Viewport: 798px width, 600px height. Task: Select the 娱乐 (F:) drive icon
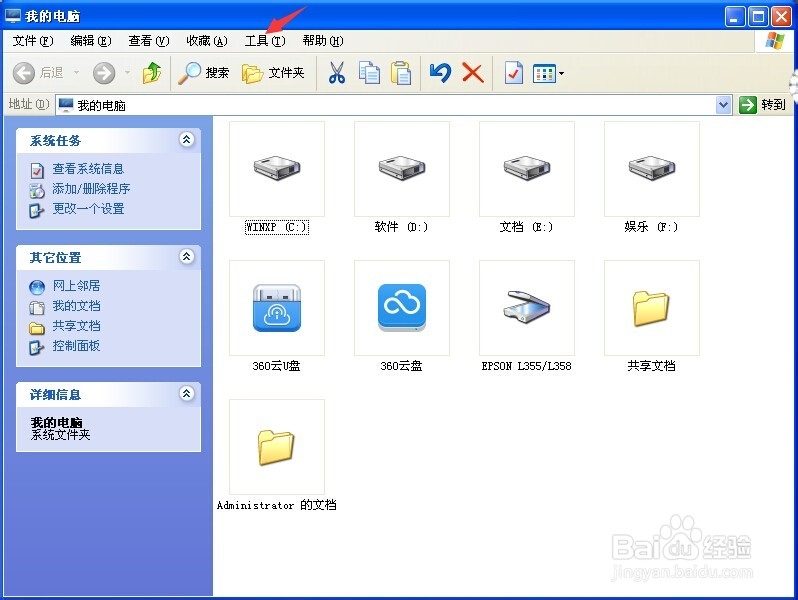click(651, 168)
